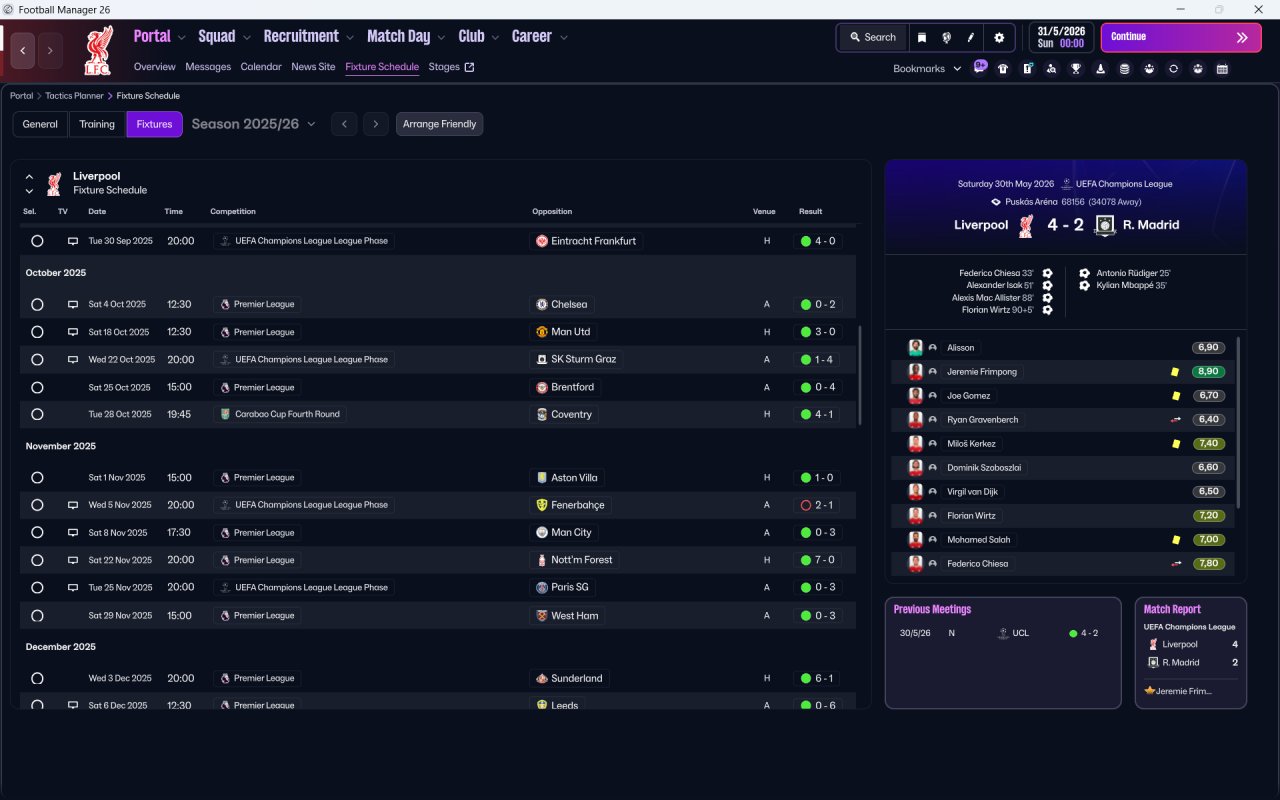Open the News Site link
Screen dimensions: 1280x800
313,67
